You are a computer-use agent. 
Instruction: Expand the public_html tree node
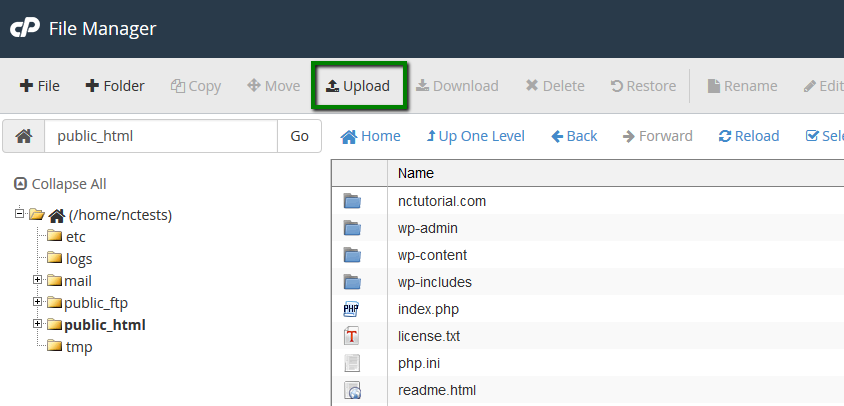tap(38, 324)
